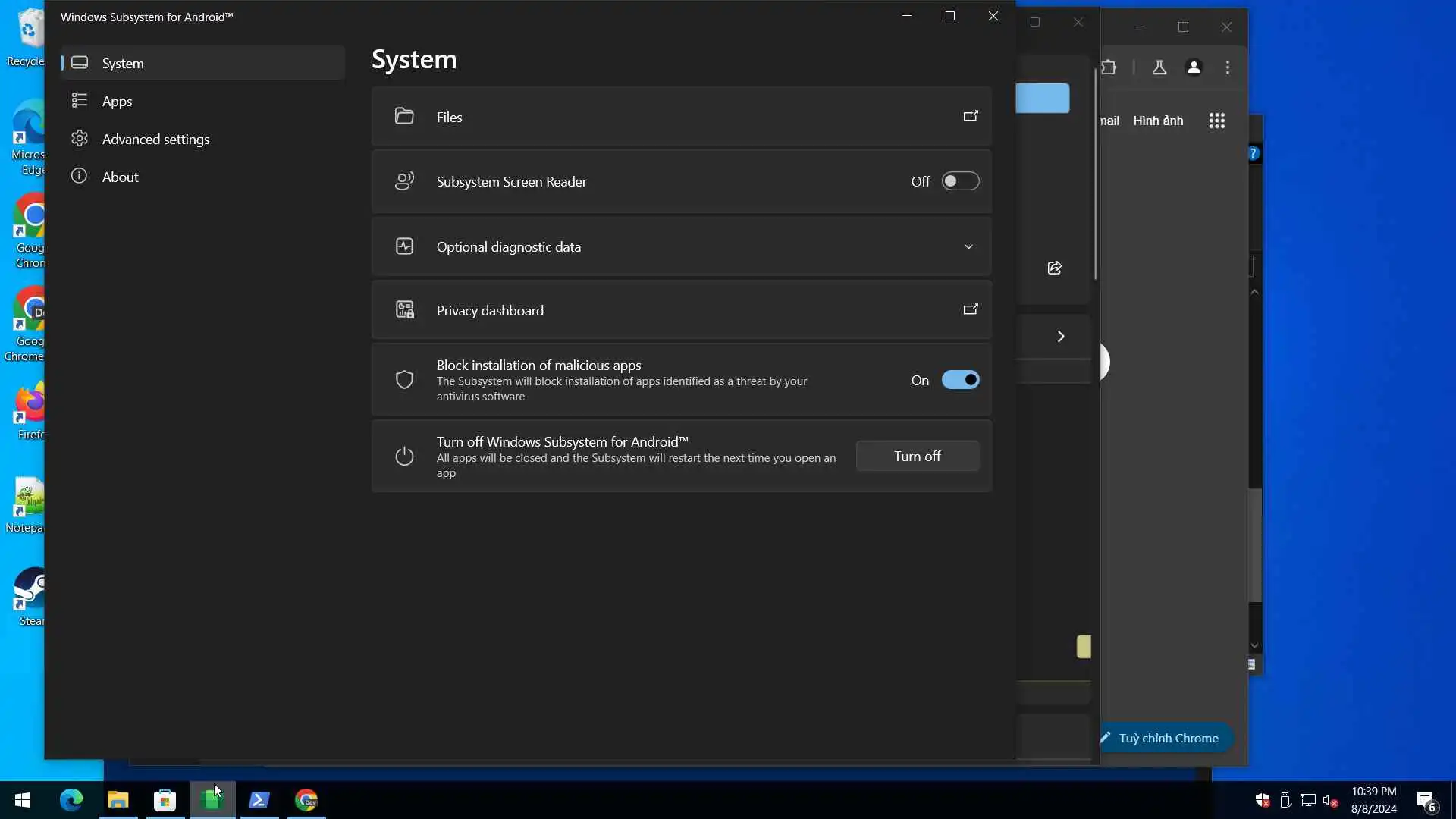Open Chrome three-dot menu
This screenshot has height=819, width=1456.
[1228, 67]
